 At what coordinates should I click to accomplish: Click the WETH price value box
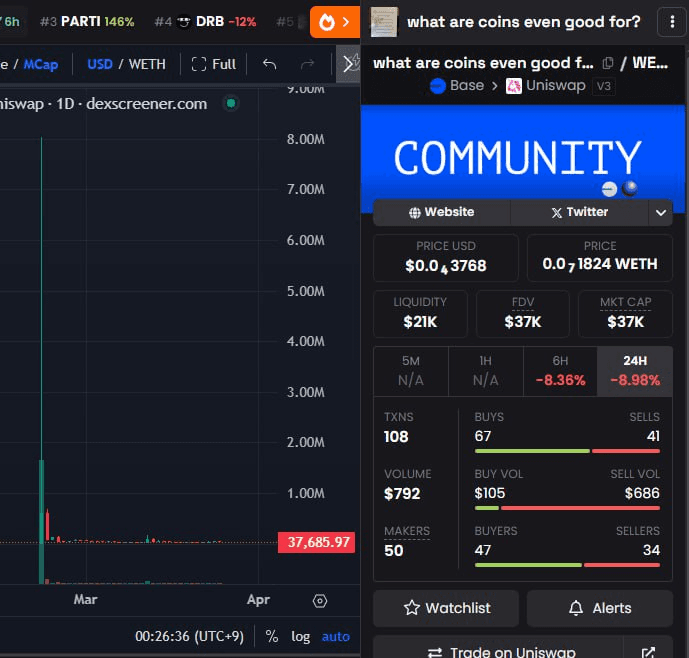[600, 258]
